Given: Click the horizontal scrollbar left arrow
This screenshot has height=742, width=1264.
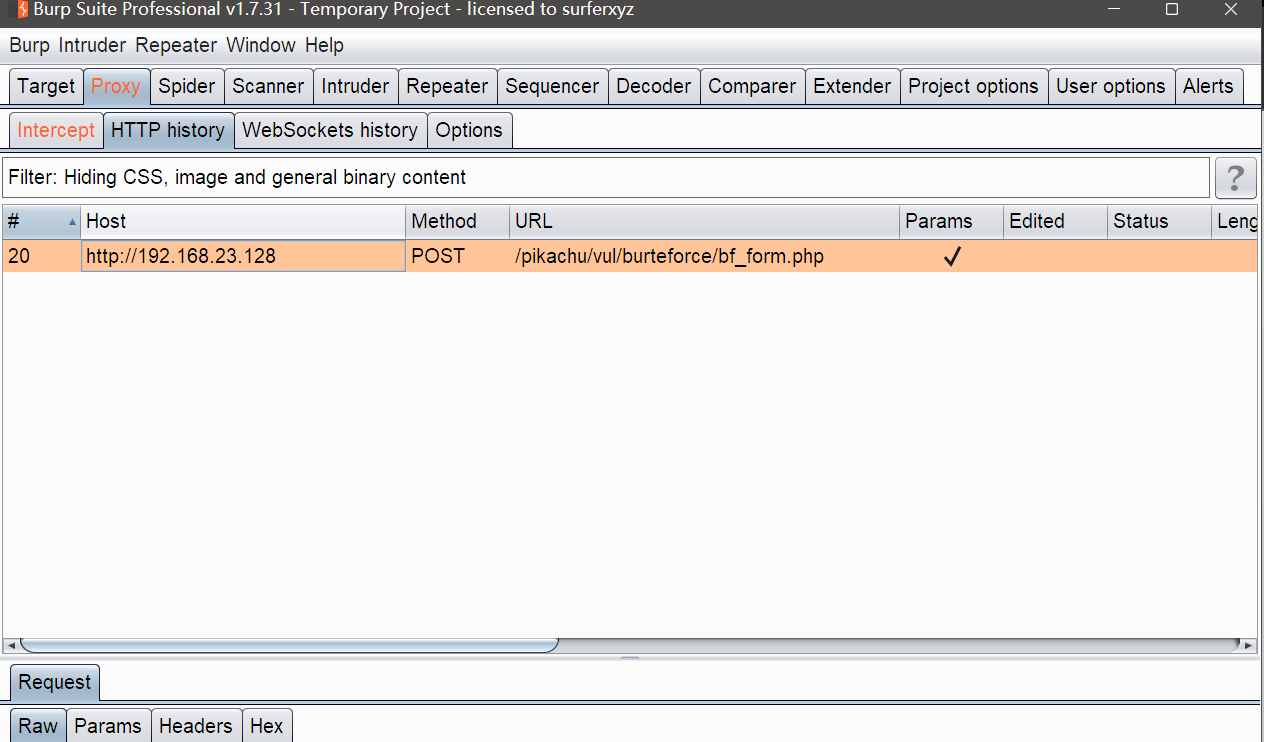Looking at the screenshot, I should click(x=10, y=646).
